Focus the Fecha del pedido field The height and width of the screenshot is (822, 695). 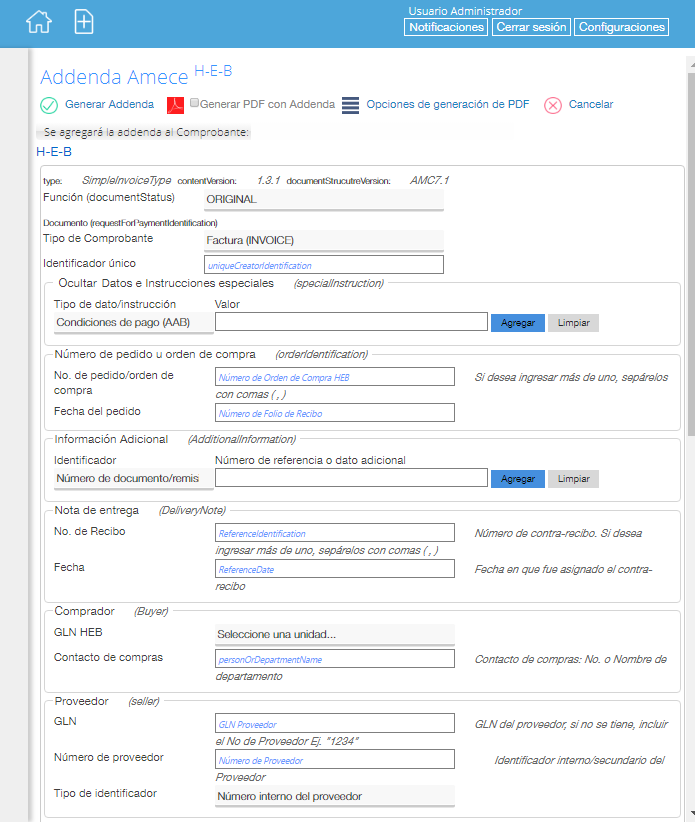tap(334, 413)
